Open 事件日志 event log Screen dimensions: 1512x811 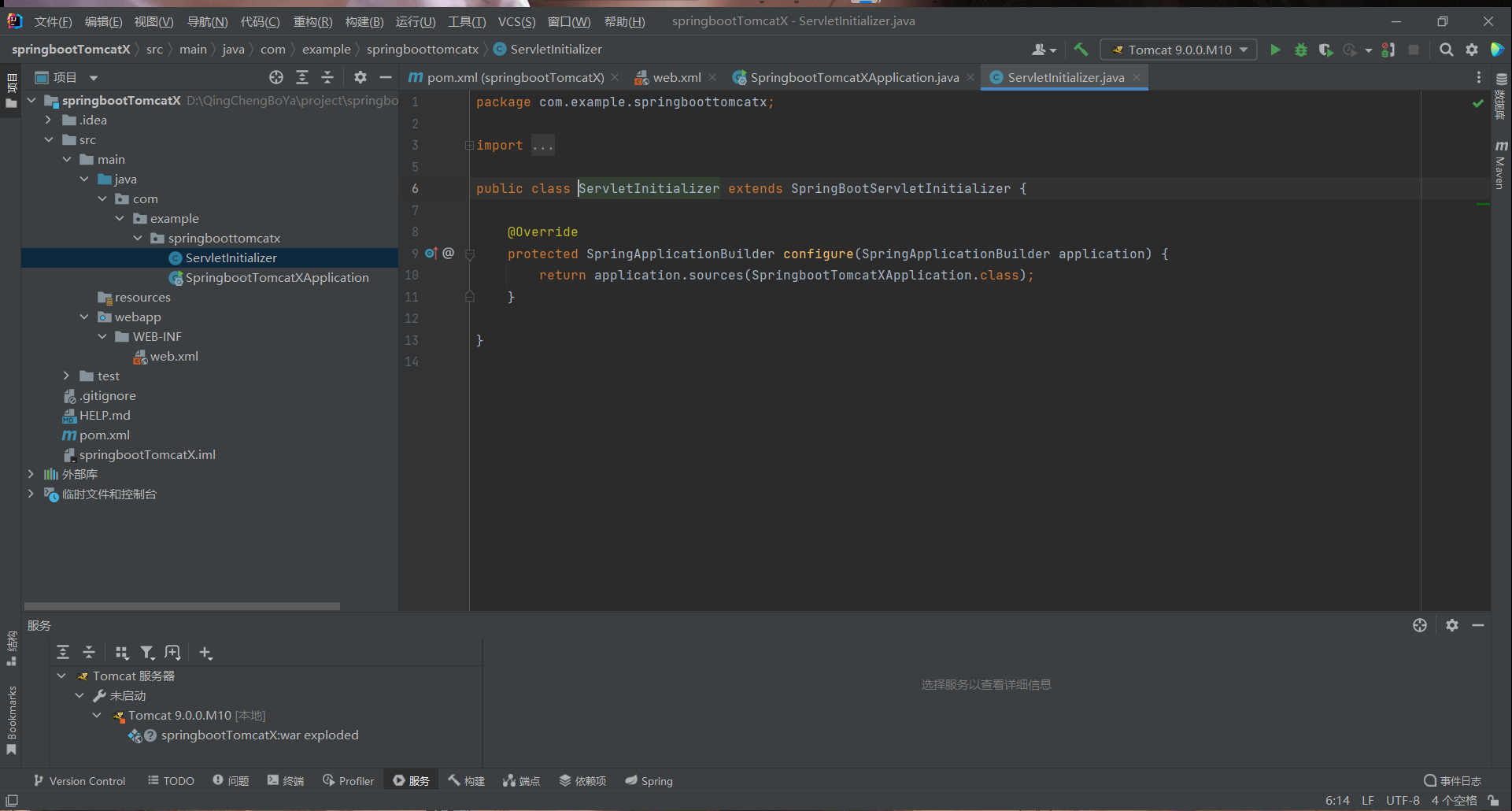click(x=1452, y=780)
